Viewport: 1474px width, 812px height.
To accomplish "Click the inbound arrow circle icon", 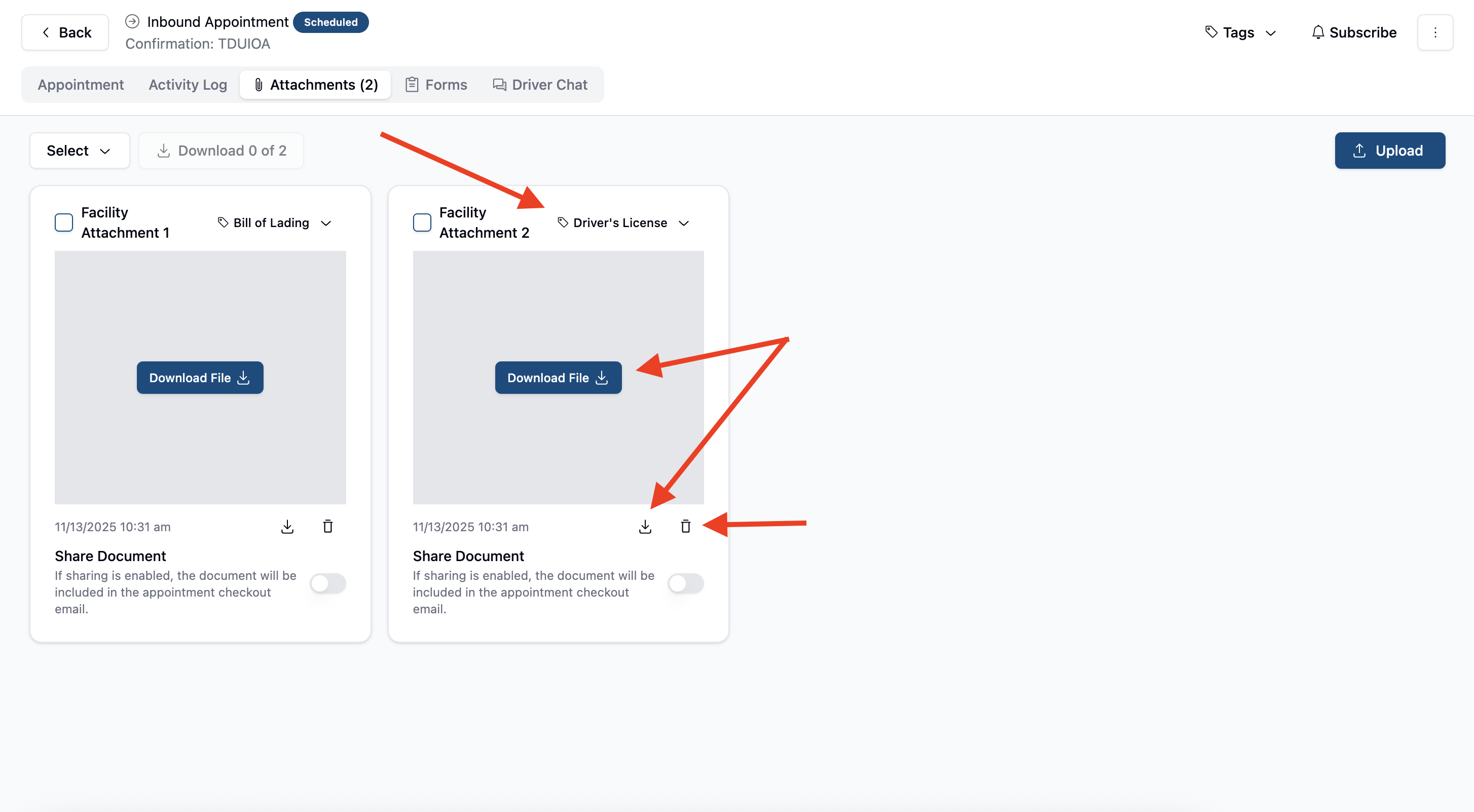I will 132,22.
